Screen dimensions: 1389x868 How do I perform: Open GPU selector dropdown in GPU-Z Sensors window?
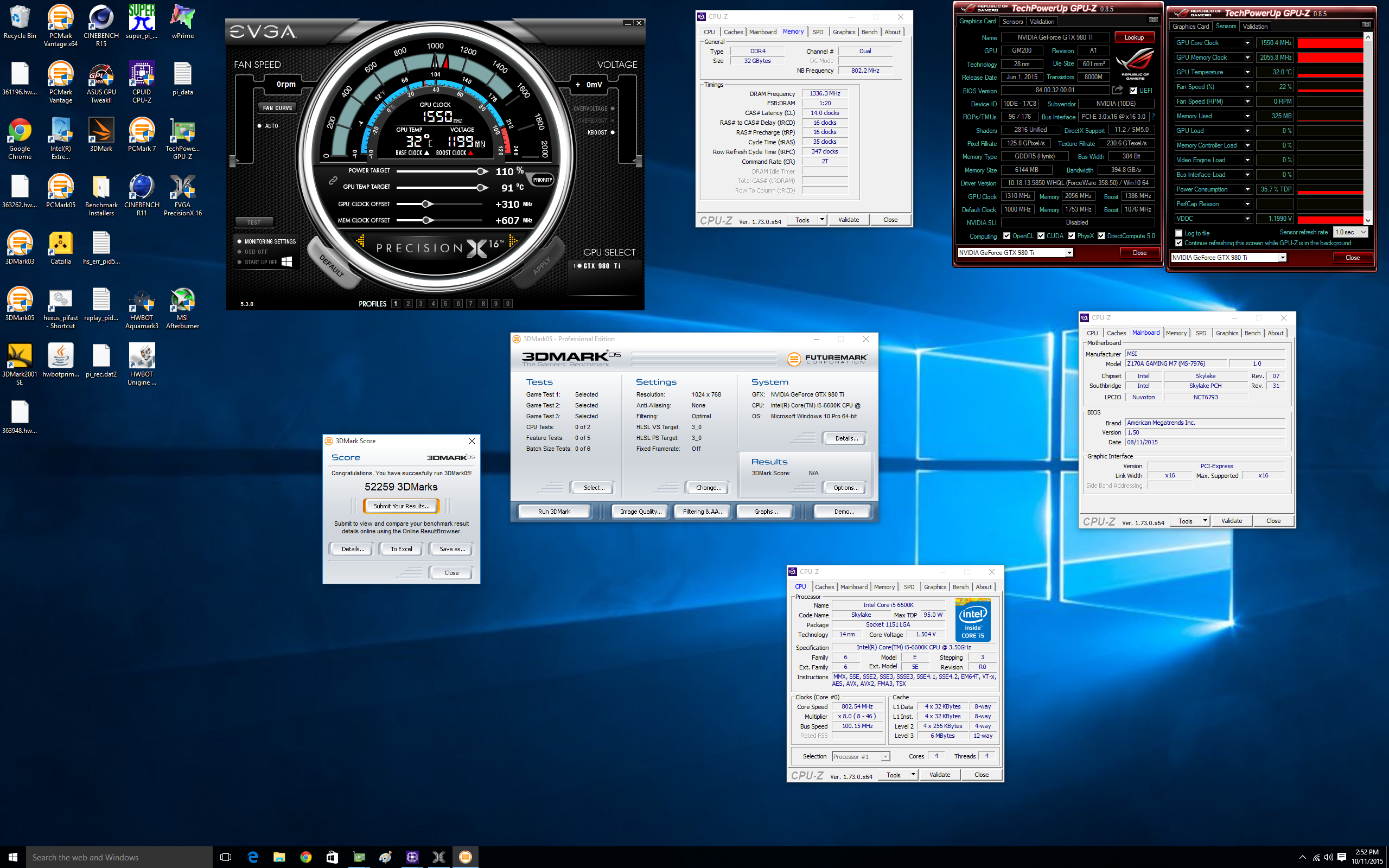pos(1228,258)
